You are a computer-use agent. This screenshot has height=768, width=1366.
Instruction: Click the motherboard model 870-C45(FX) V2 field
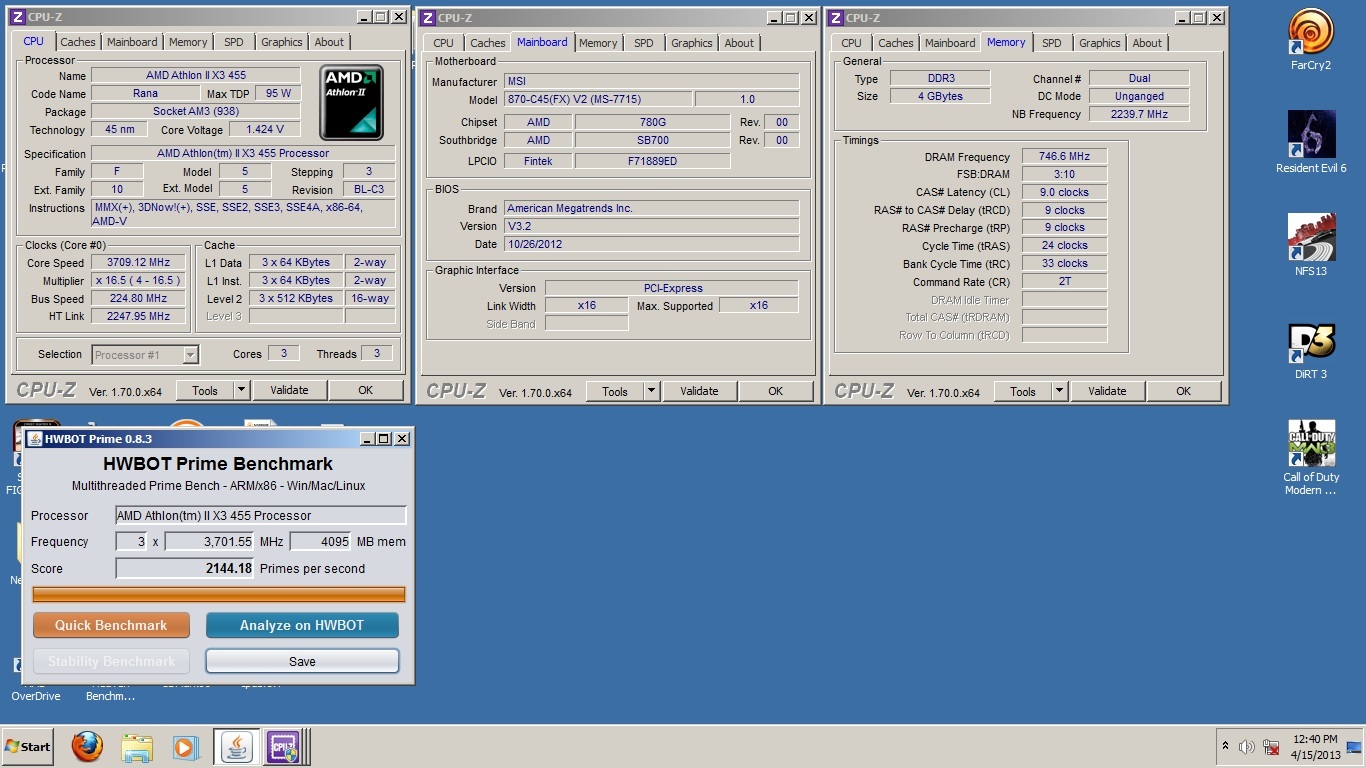tap(597, 99)
